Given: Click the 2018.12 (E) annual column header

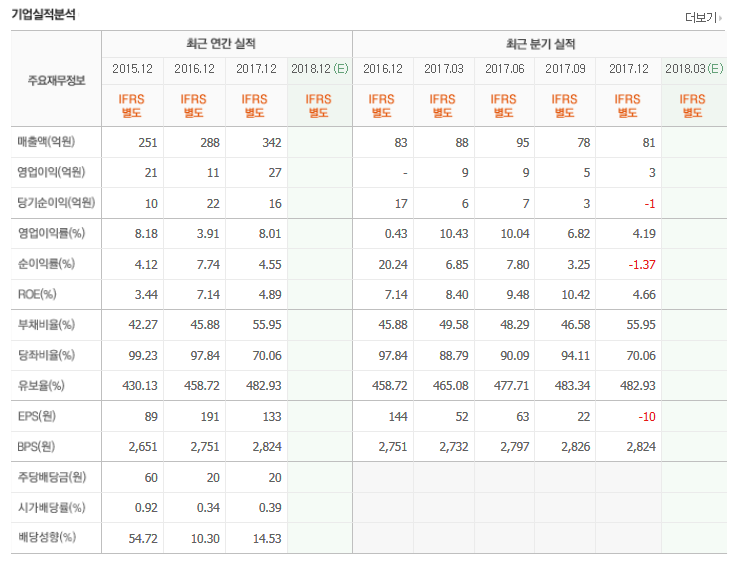Looking at the screenshot, I should point(320,69).
